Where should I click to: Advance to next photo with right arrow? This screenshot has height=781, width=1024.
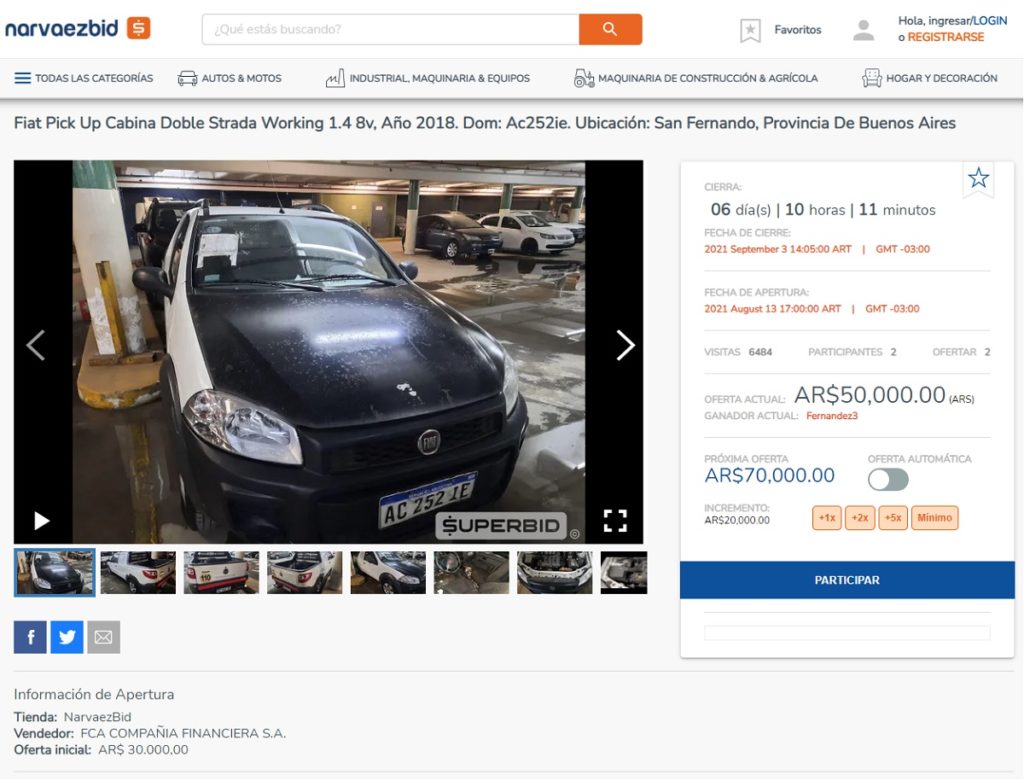[x=625, y=345]
